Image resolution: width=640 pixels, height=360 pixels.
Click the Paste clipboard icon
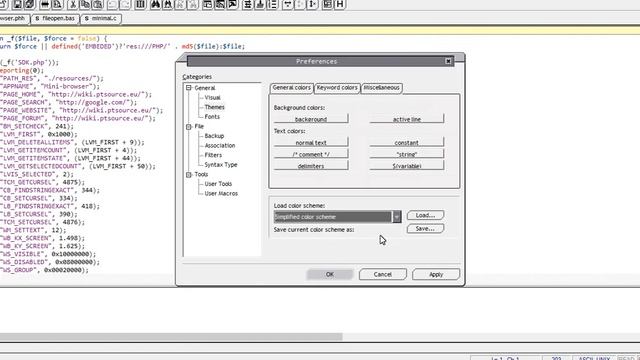[x=98, y=4]
